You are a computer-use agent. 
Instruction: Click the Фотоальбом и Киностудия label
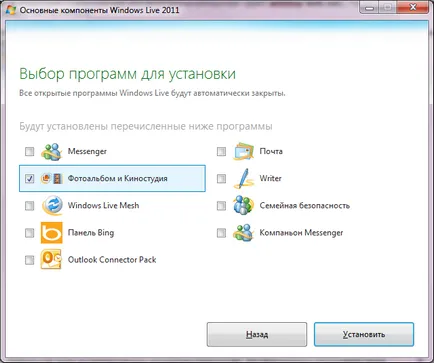[x=117, y=179]
